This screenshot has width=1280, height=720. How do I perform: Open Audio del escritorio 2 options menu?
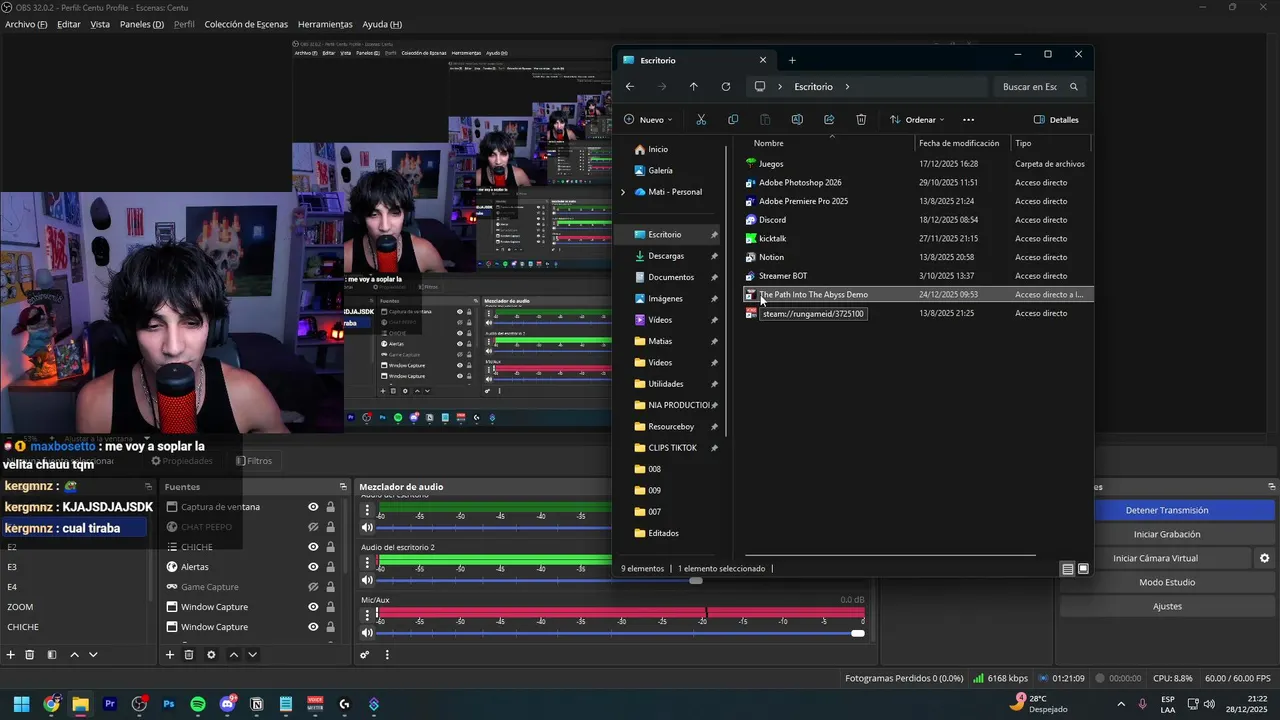tap(367, 561)
